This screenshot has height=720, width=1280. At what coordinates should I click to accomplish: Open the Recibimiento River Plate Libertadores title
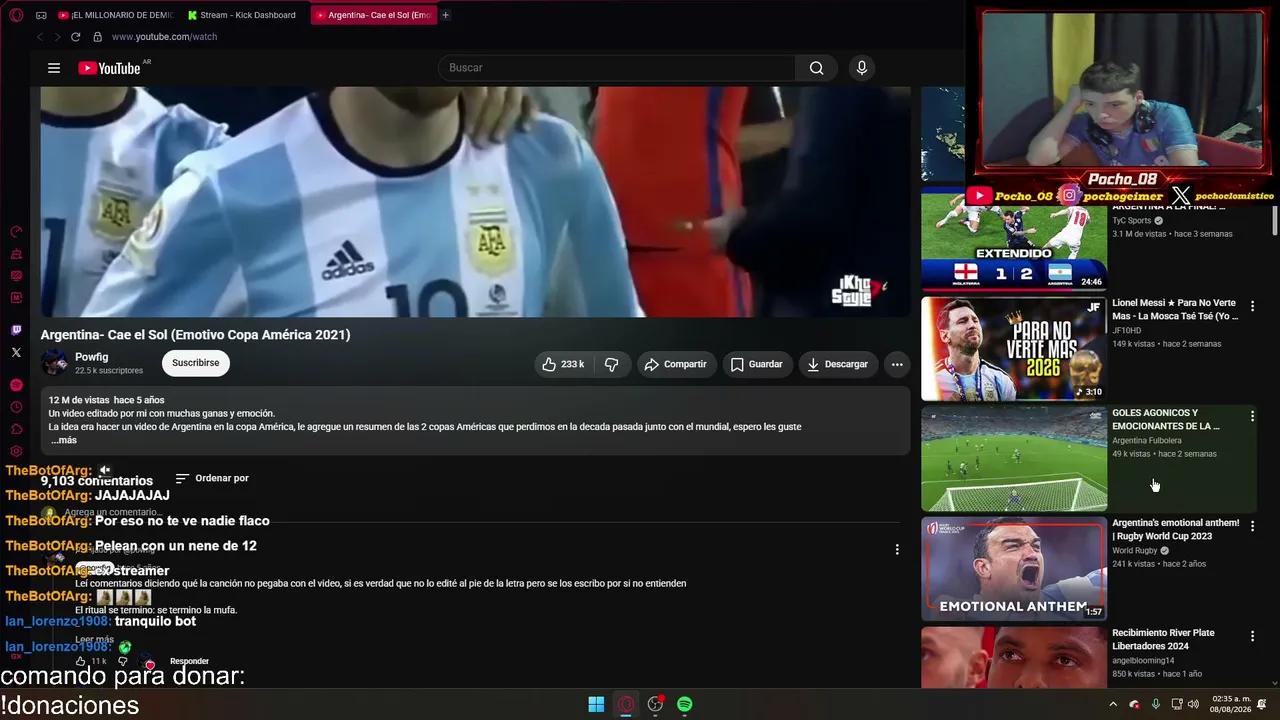[x=1164, y=639]
